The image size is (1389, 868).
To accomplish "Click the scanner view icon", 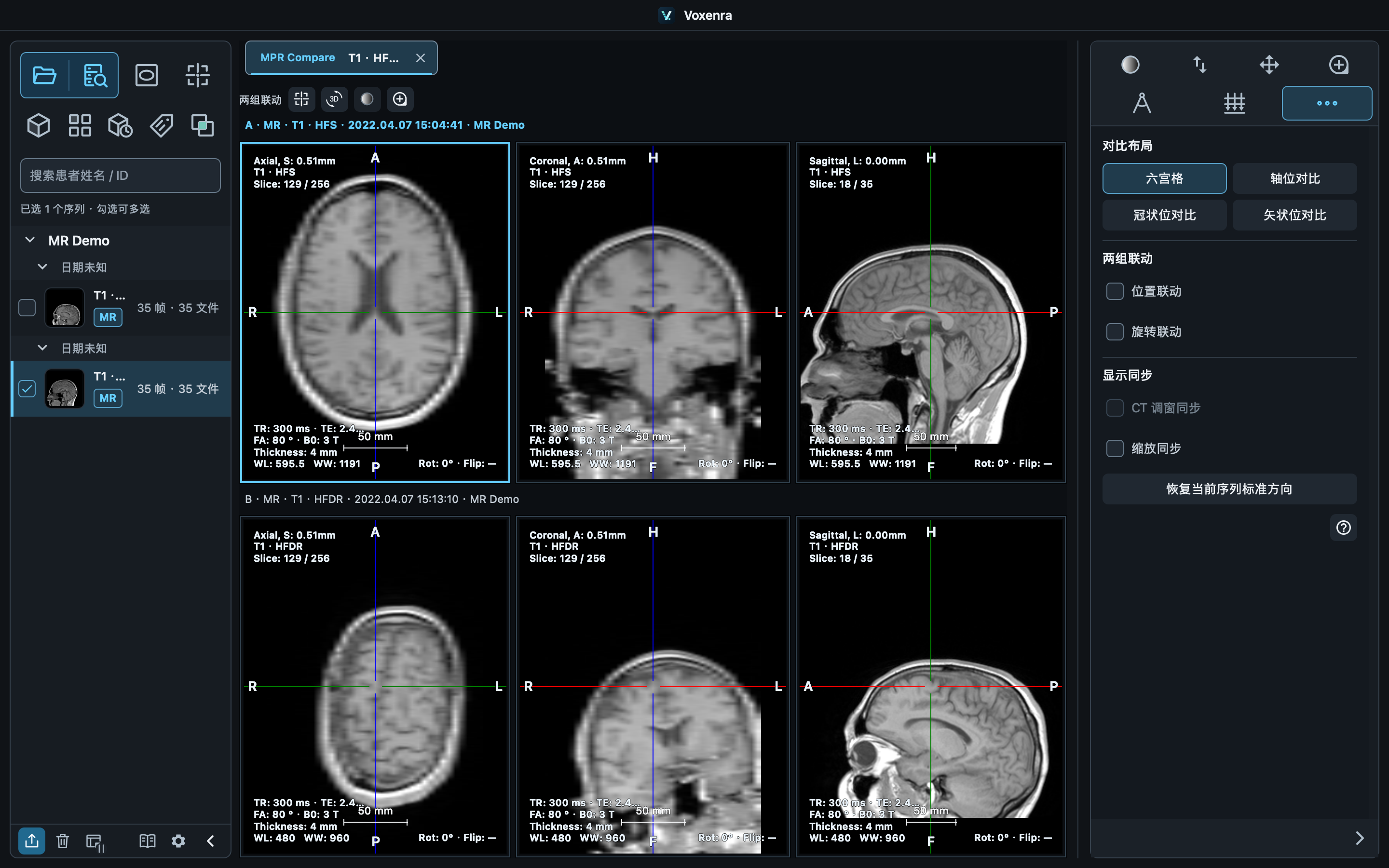I will tap(146, 75).
